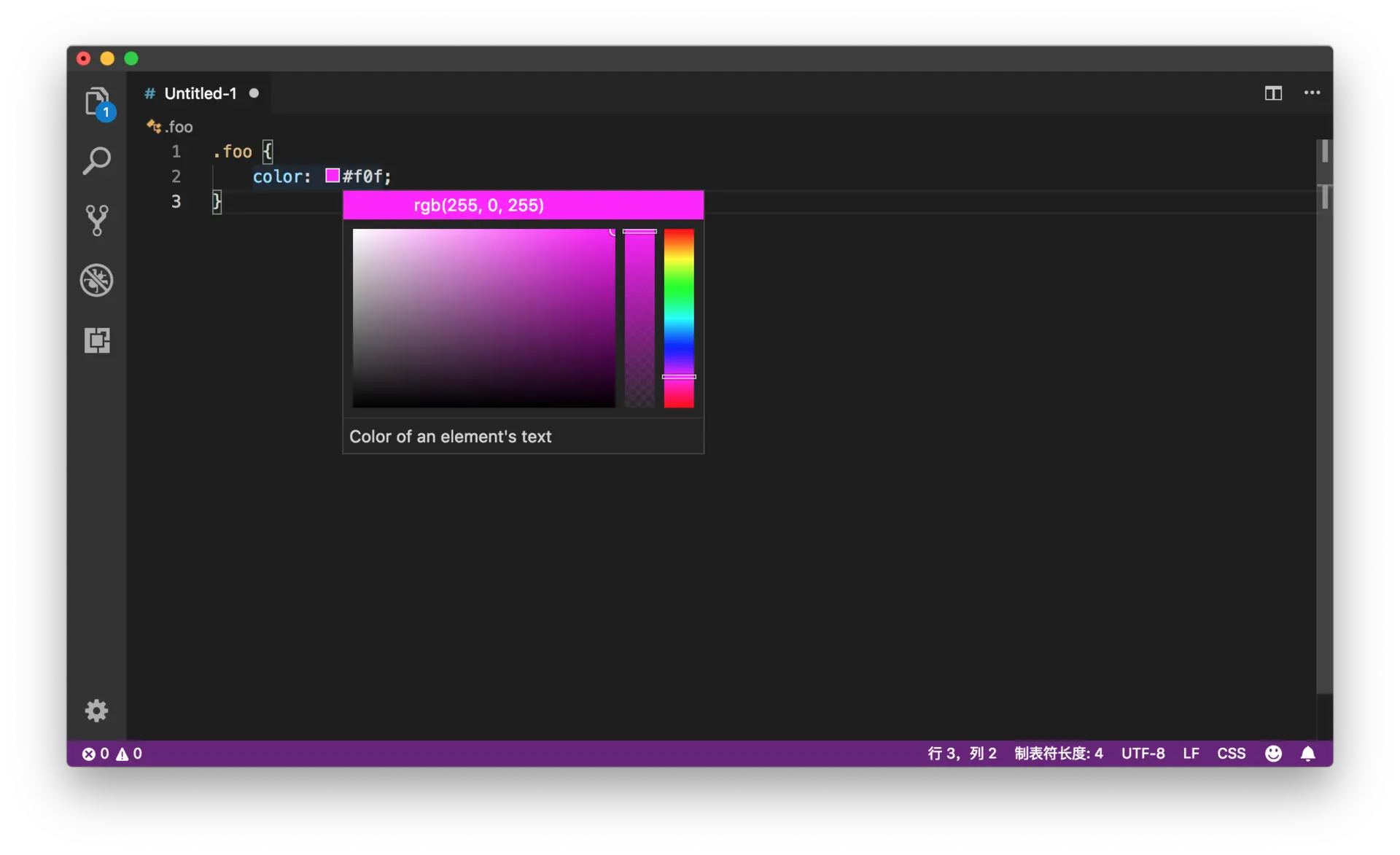Click the .foo breadcrumb item
Viewport: 1400px width, 855px height.
pyautogui.click(x=178, y=127)
